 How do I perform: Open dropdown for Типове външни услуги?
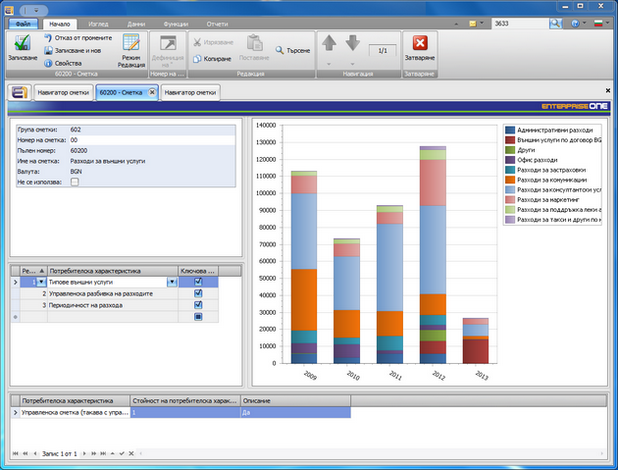tap(171, 282)
